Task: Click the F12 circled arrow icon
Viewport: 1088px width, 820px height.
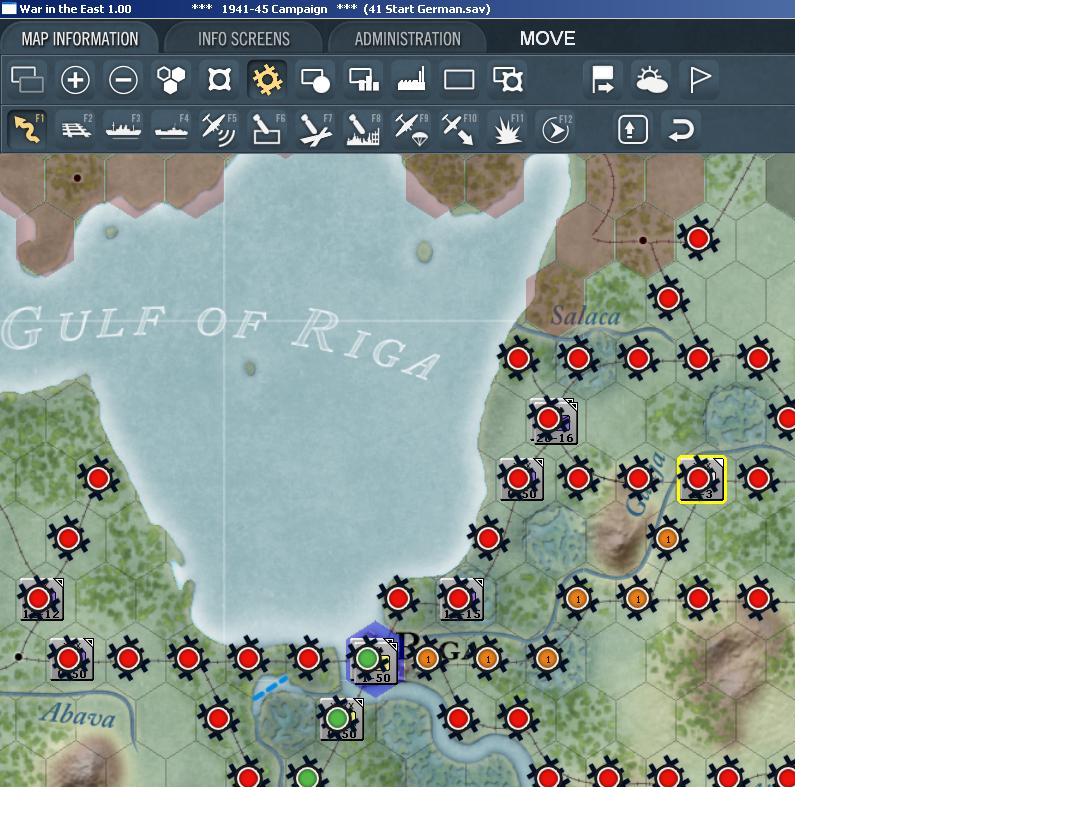Action: (x=555, y=129)
